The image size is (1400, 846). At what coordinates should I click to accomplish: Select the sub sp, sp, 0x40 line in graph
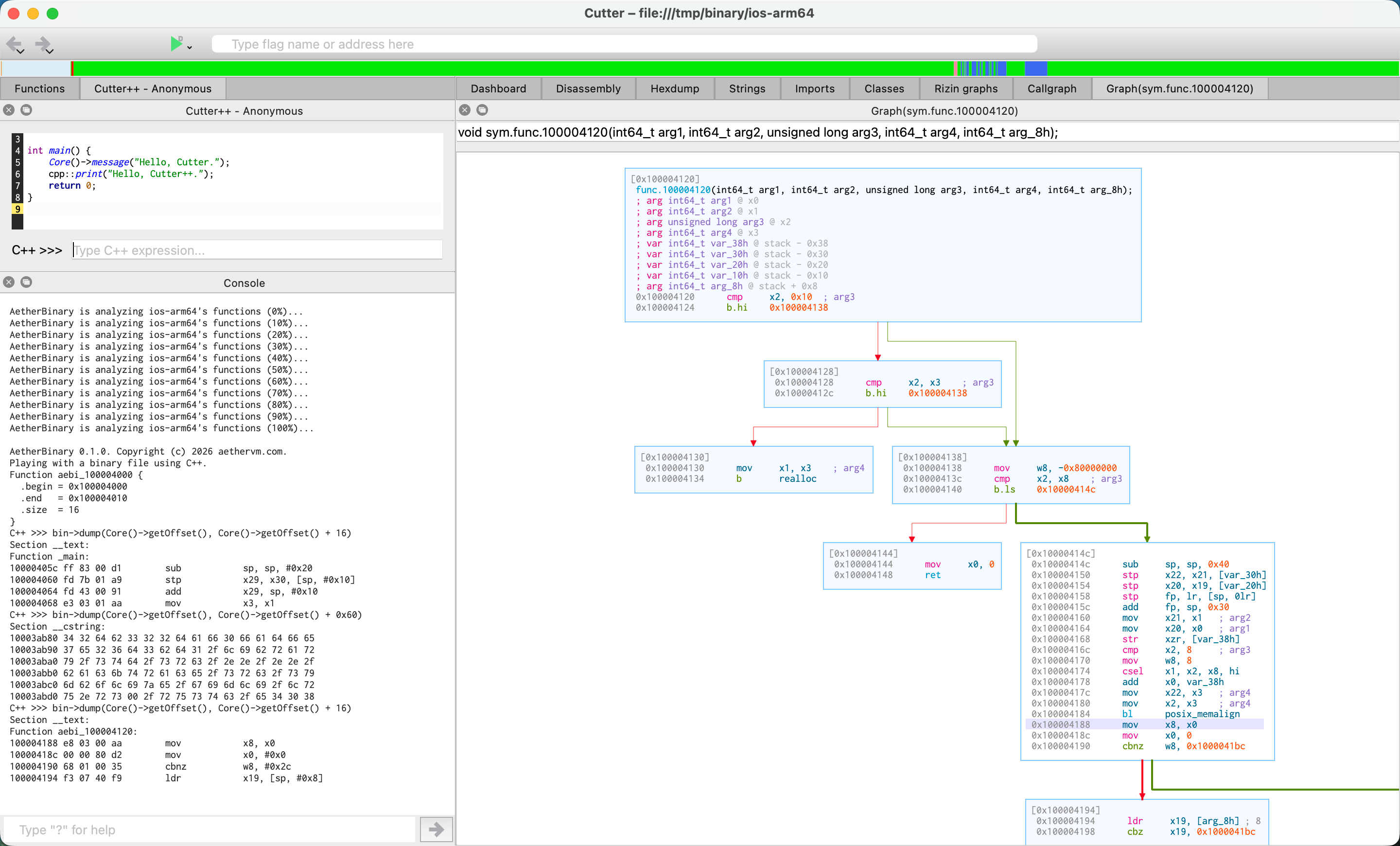(x=1130, y=564)
